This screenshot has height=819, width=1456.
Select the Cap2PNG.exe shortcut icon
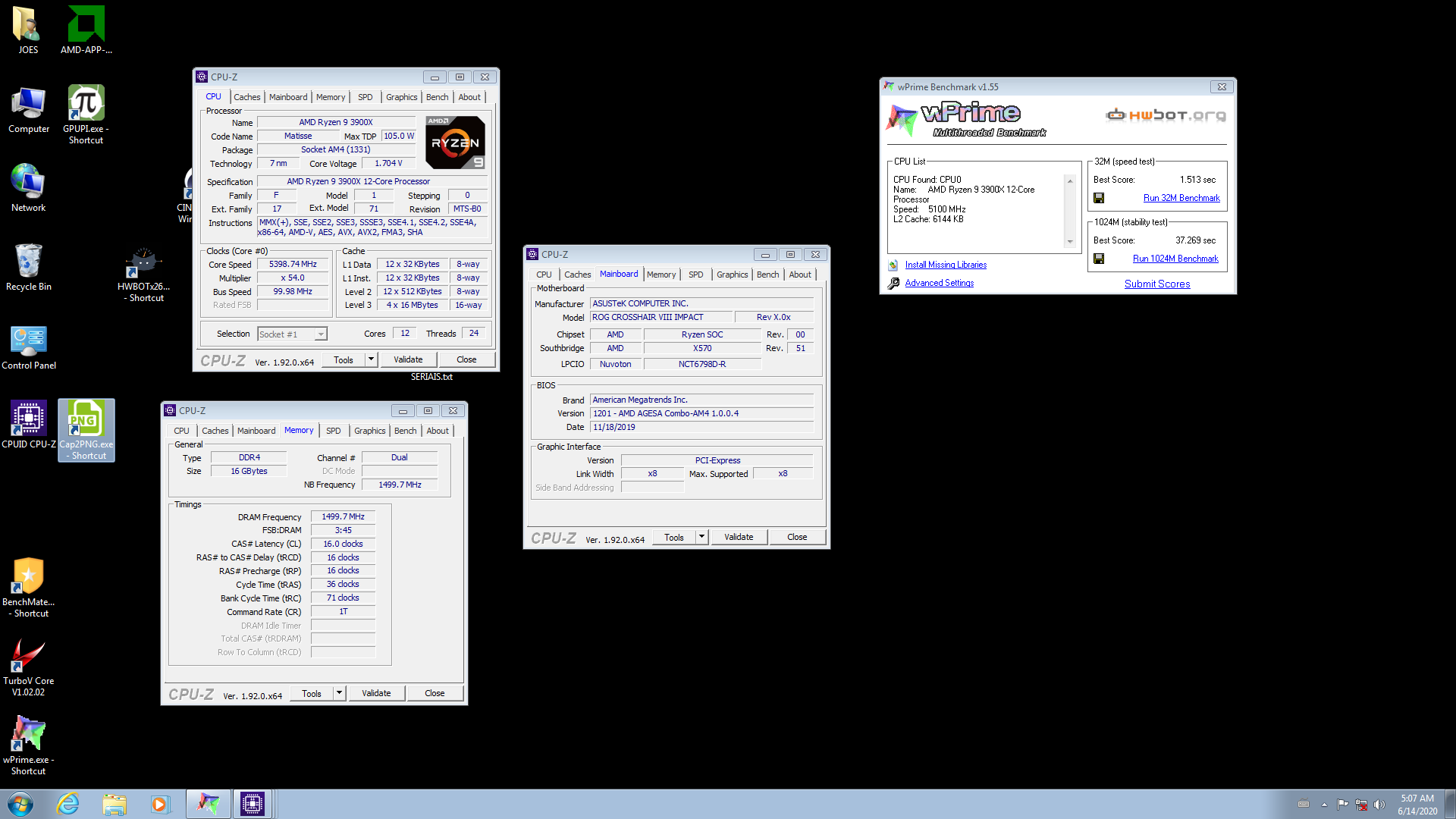click(86, 430)
